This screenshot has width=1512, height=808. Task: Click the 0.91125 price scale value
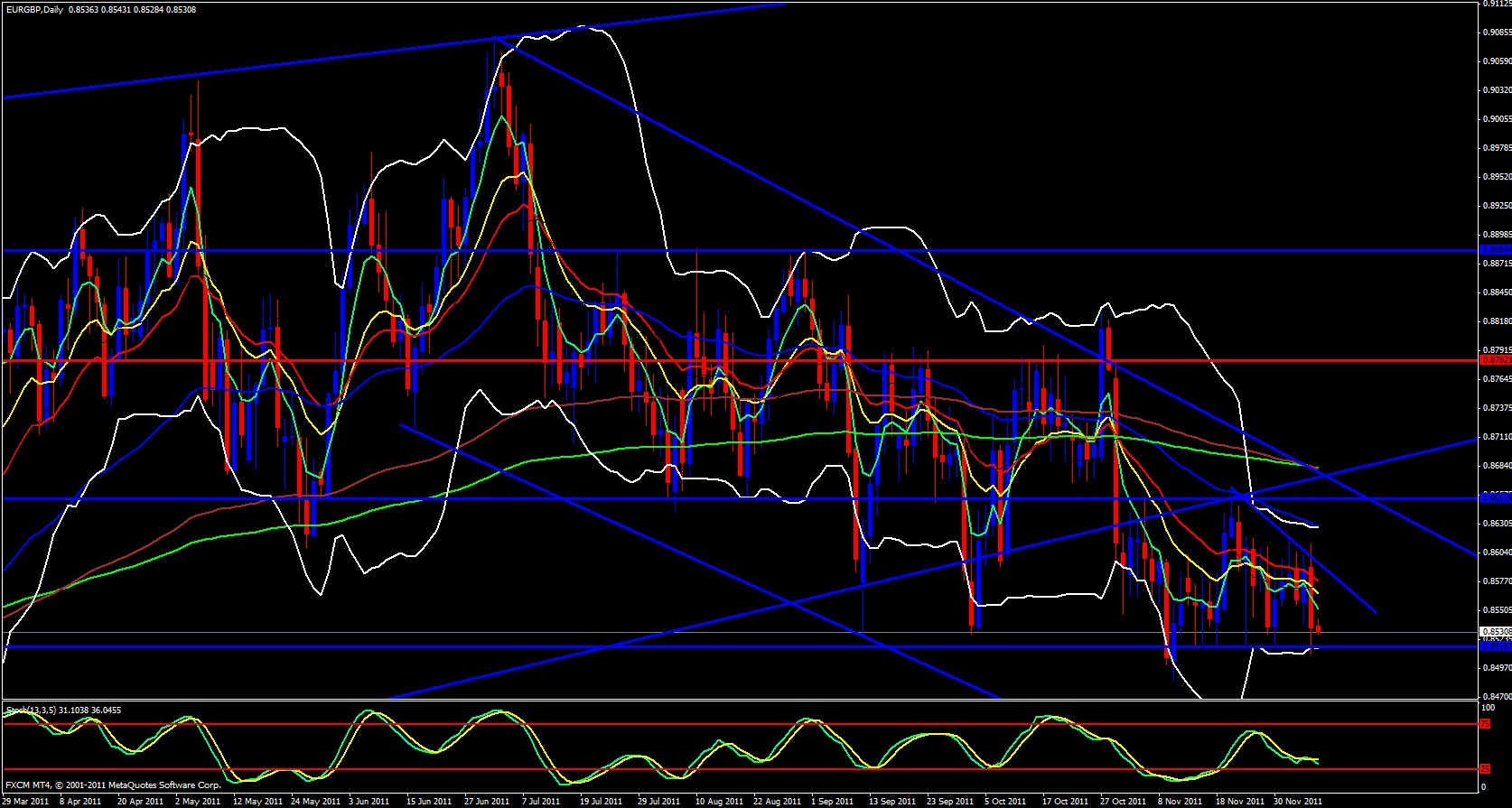(1496, 4)
